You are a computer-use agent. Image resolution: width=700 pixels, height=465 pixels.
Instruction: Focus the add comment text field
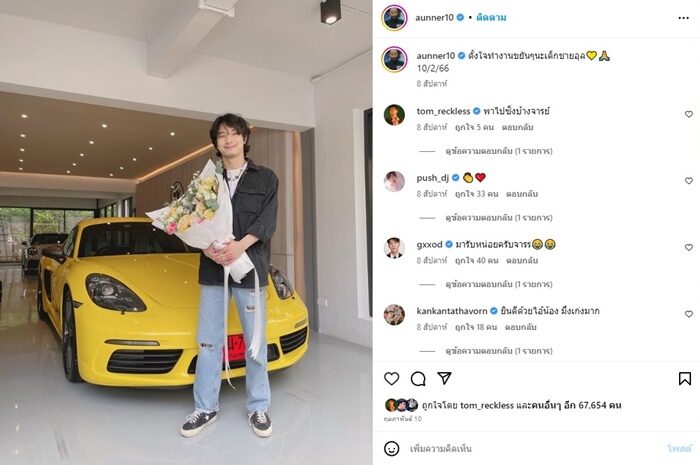533,448
